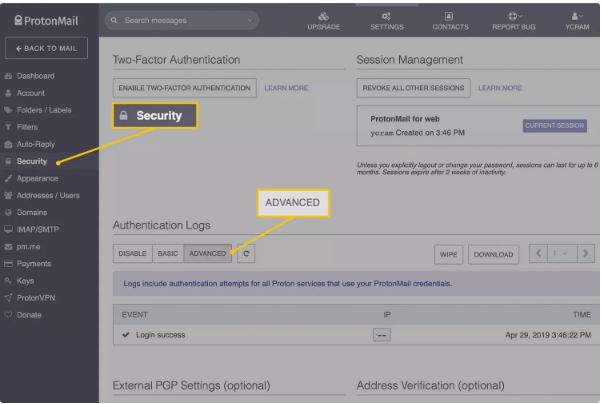Open the YCRAM user account dropdown
This screenshot has width=602, height=404.
click(x=579, y=20)
